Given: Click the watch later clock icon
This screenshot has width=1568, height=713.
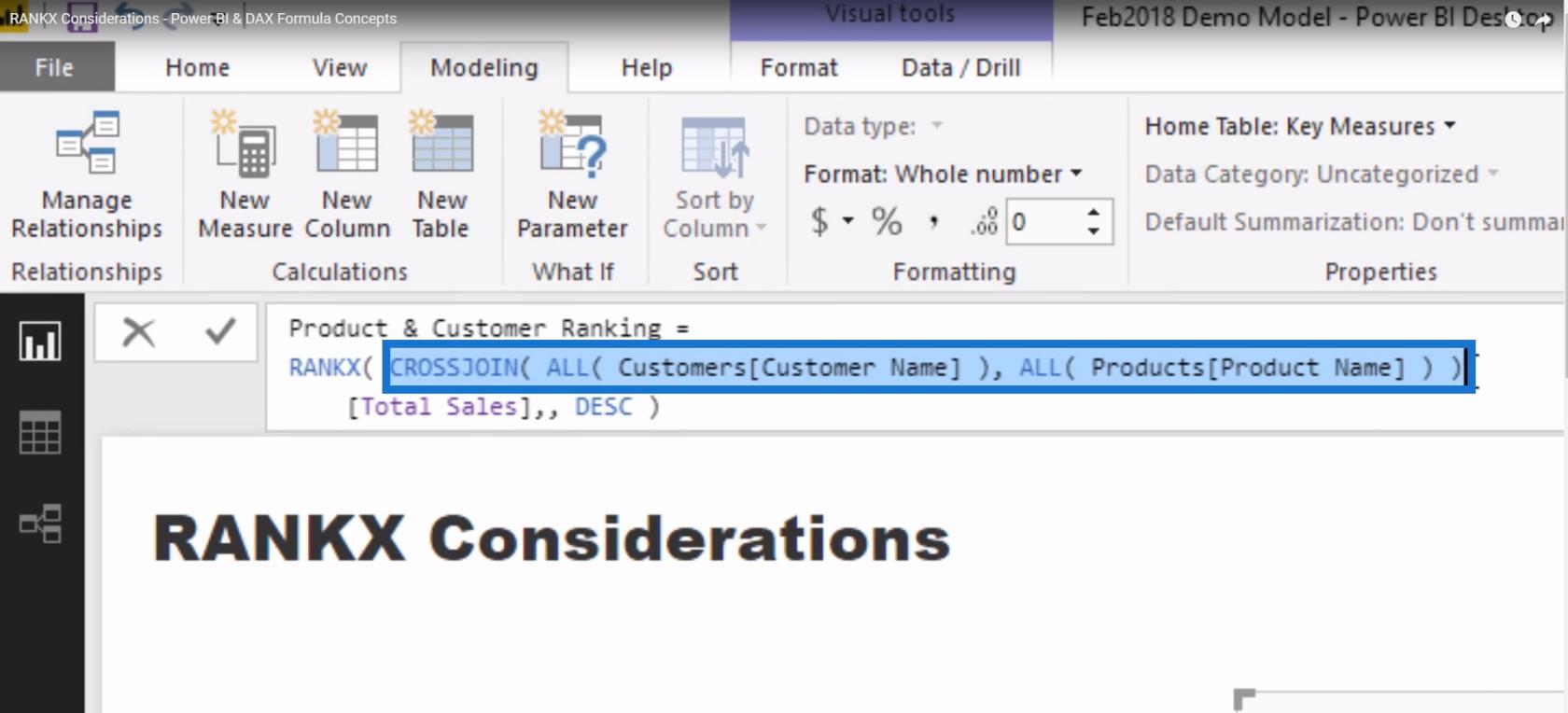Looking at the screenshot, I should pos(1513,19).
